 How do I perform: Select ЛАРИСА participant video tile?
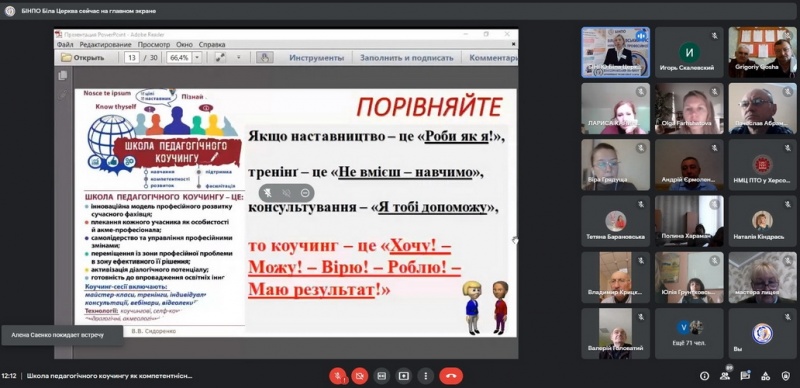point(615,108)
